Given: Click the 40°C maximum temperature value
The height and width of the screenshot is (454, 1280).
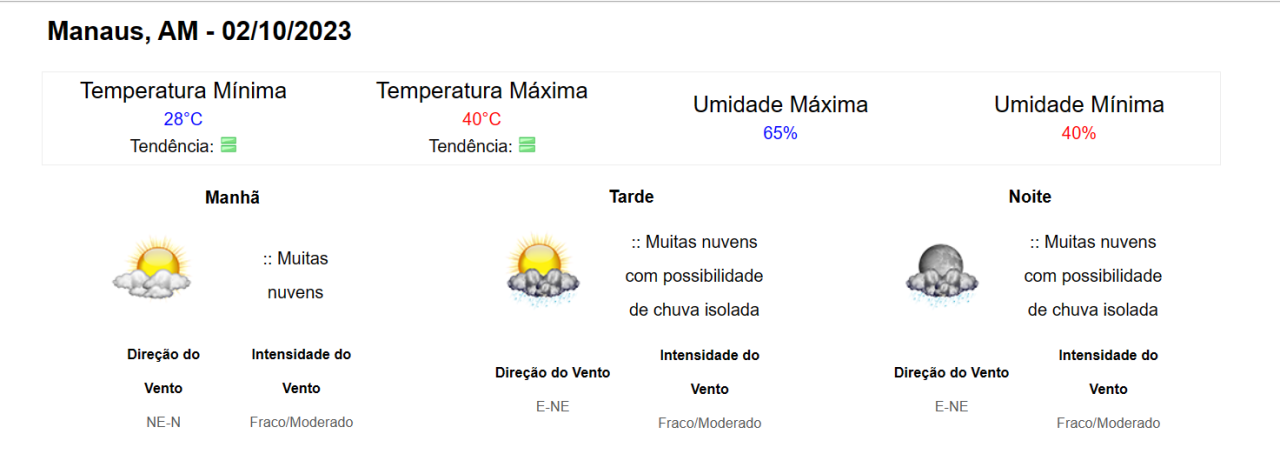Looking at the screenshot, I should tap(481, 120).
